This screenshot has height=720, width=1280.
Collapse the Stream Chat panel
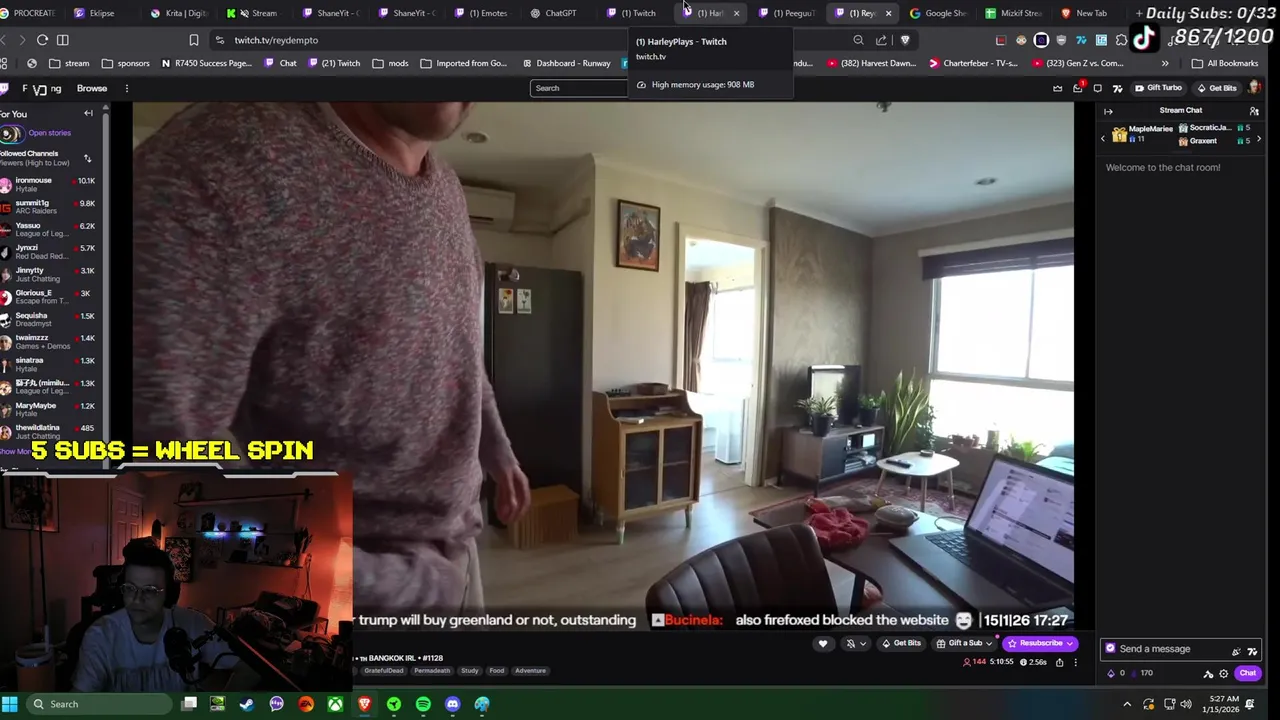coord(1108,111)
